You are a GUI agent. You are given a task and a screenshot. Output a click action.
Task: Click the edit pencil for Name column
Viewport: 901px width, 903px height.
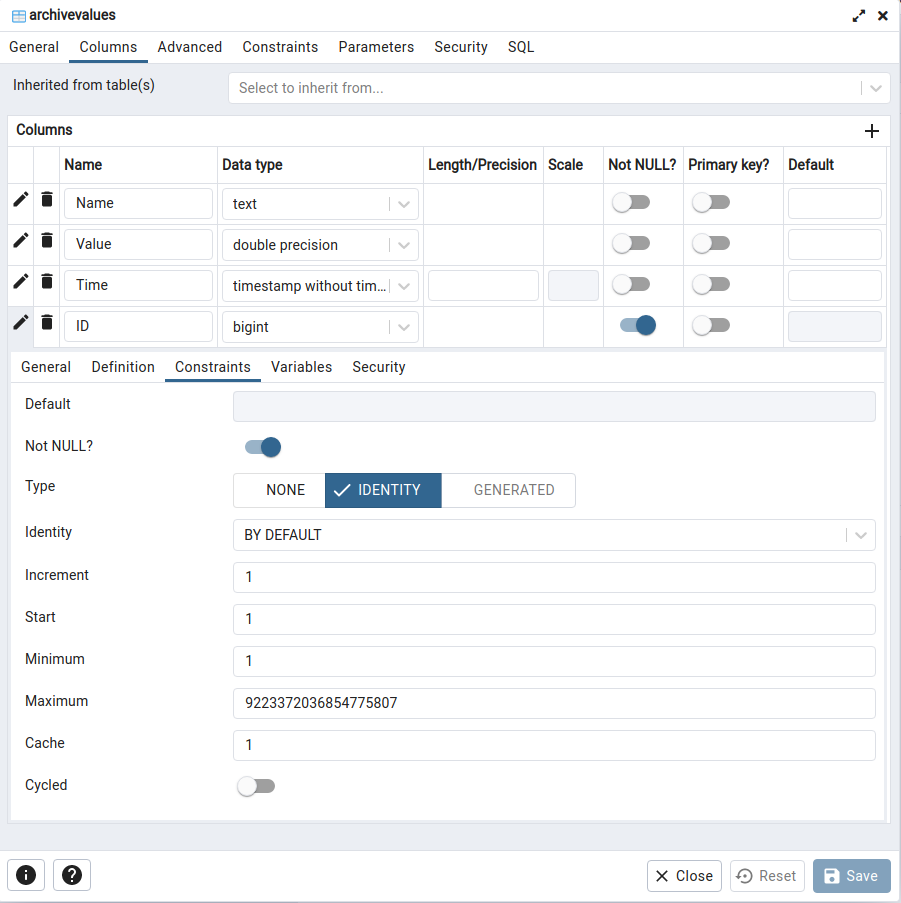tap(20, 199)
